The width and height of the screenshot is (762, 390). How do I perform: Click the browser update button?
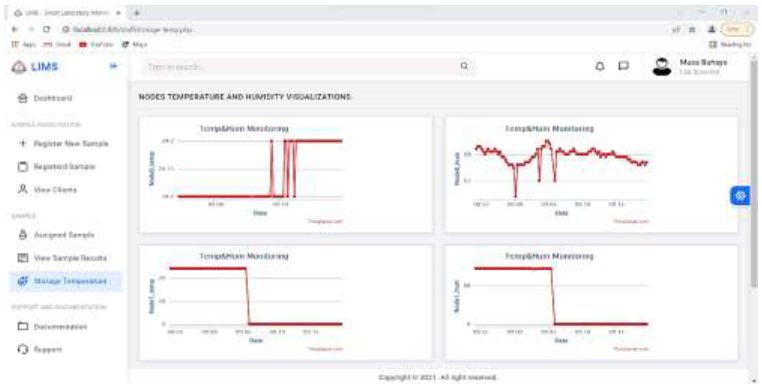pos(738,30)
